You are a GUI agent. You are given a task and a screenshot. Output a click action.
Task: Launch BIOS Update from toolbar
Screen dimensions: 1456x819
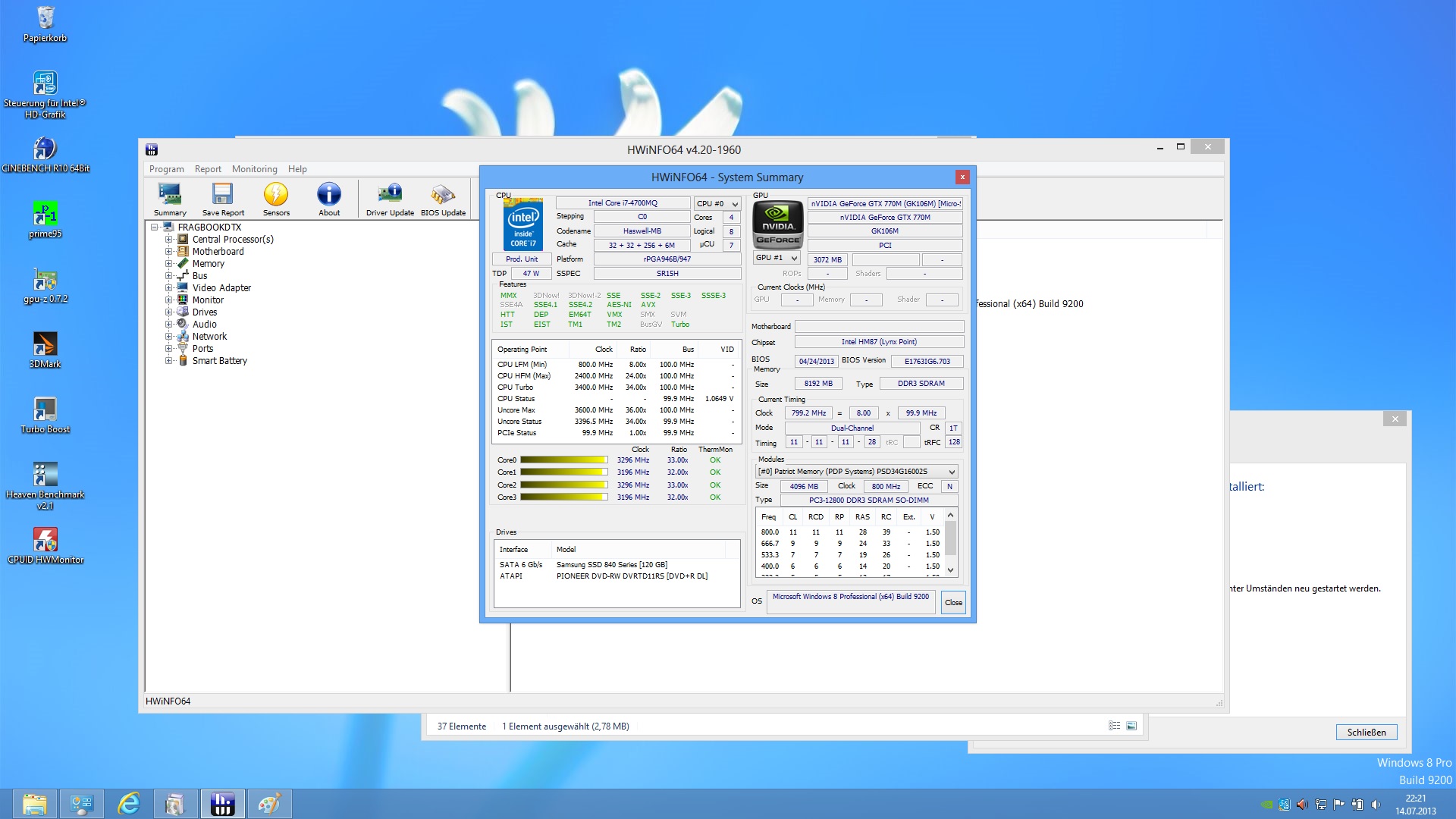(443, 199)
